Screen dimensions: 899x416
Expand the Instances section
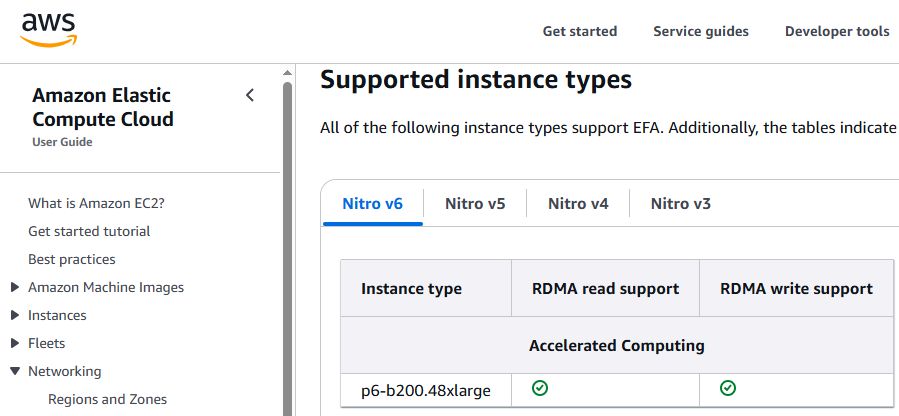15,315
